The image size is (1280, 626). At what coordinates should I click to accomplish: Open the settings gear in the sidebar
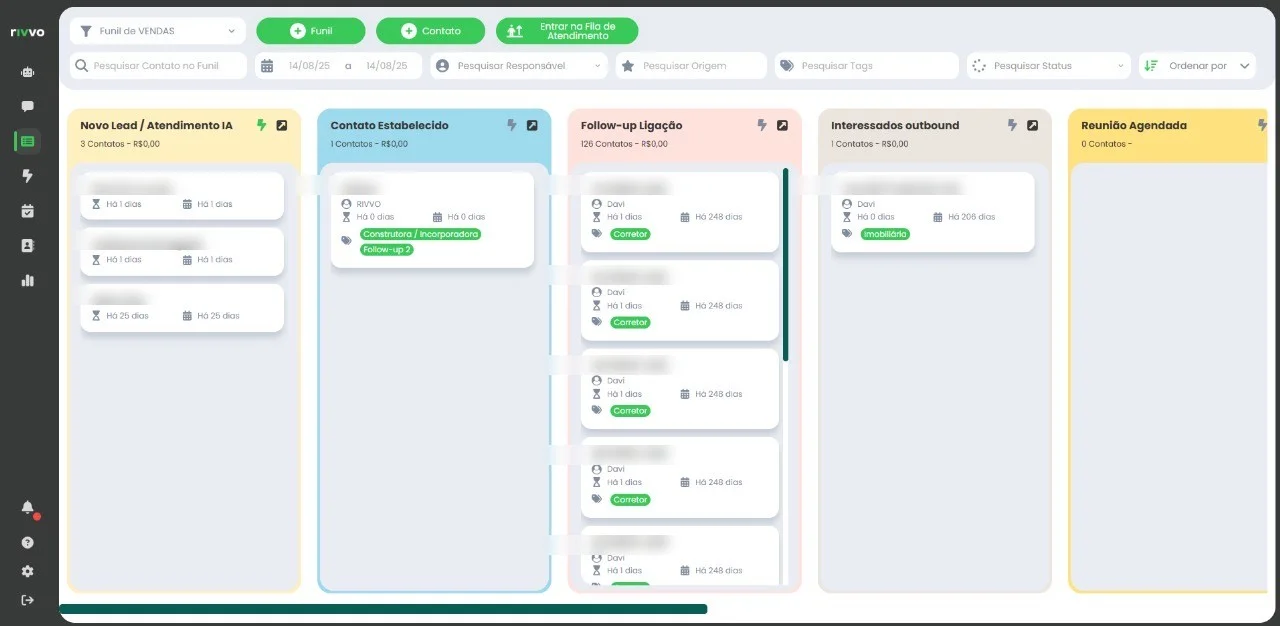[27, 571]
